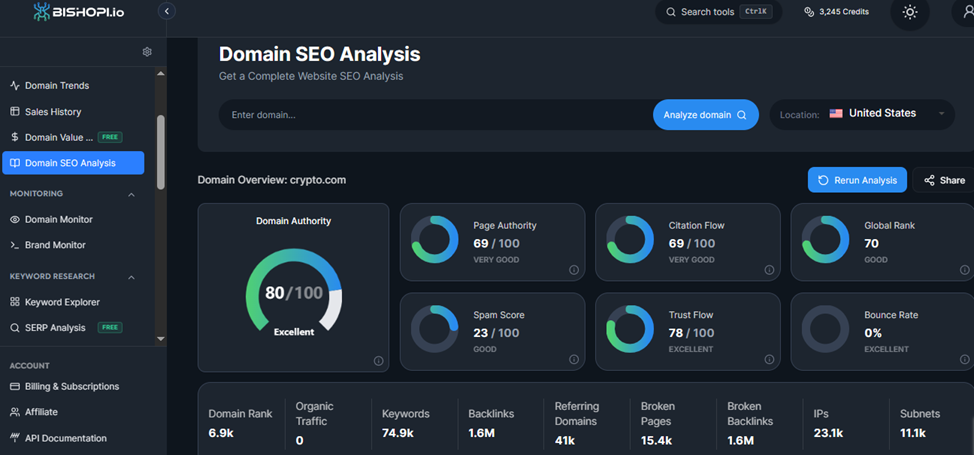Screen dimensions: 974x455
Task: Click the Citation Flow info icon
Action: [769, 270]
